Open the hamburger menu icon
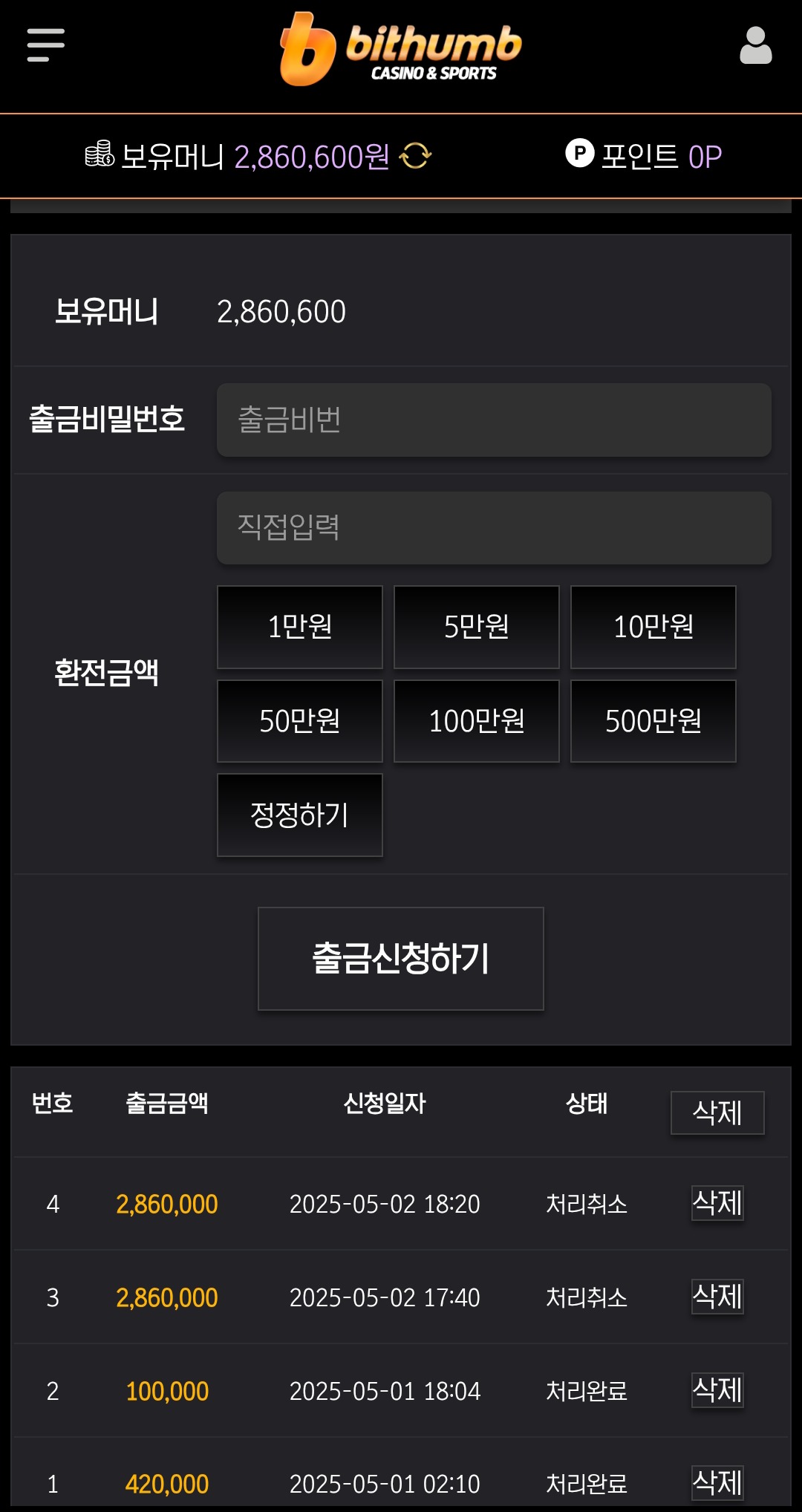The width and height of the screenshot is (802, 1512). [45, 45]
